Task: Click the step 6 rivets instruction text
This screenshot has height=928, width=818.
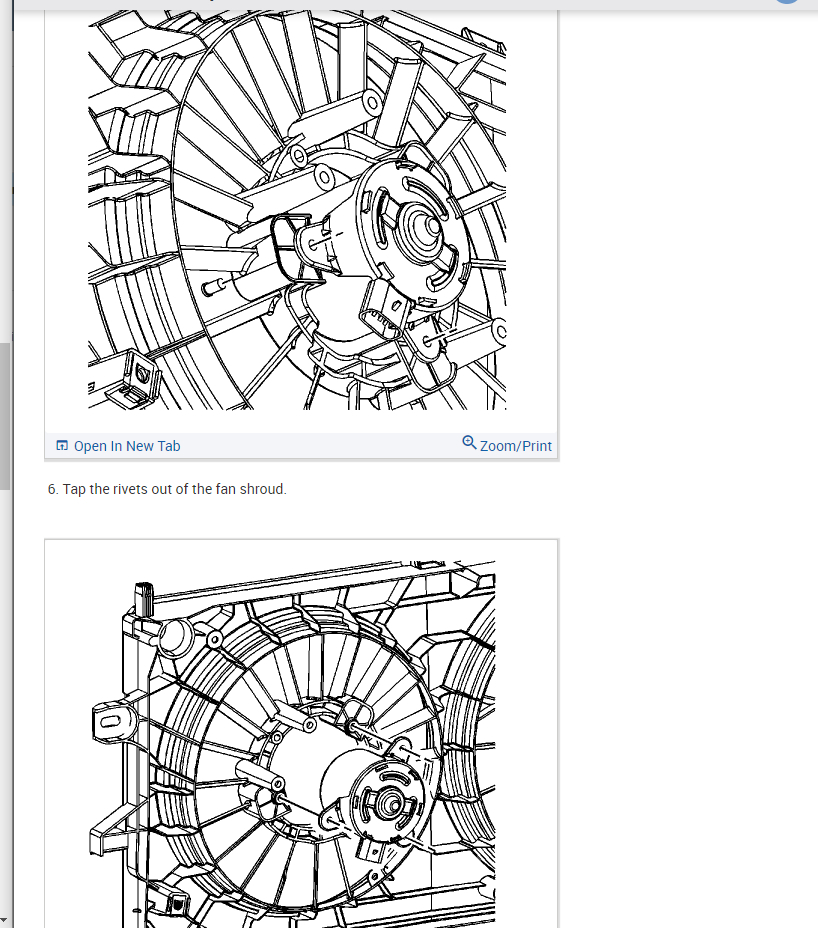Action: coord(167,489)
